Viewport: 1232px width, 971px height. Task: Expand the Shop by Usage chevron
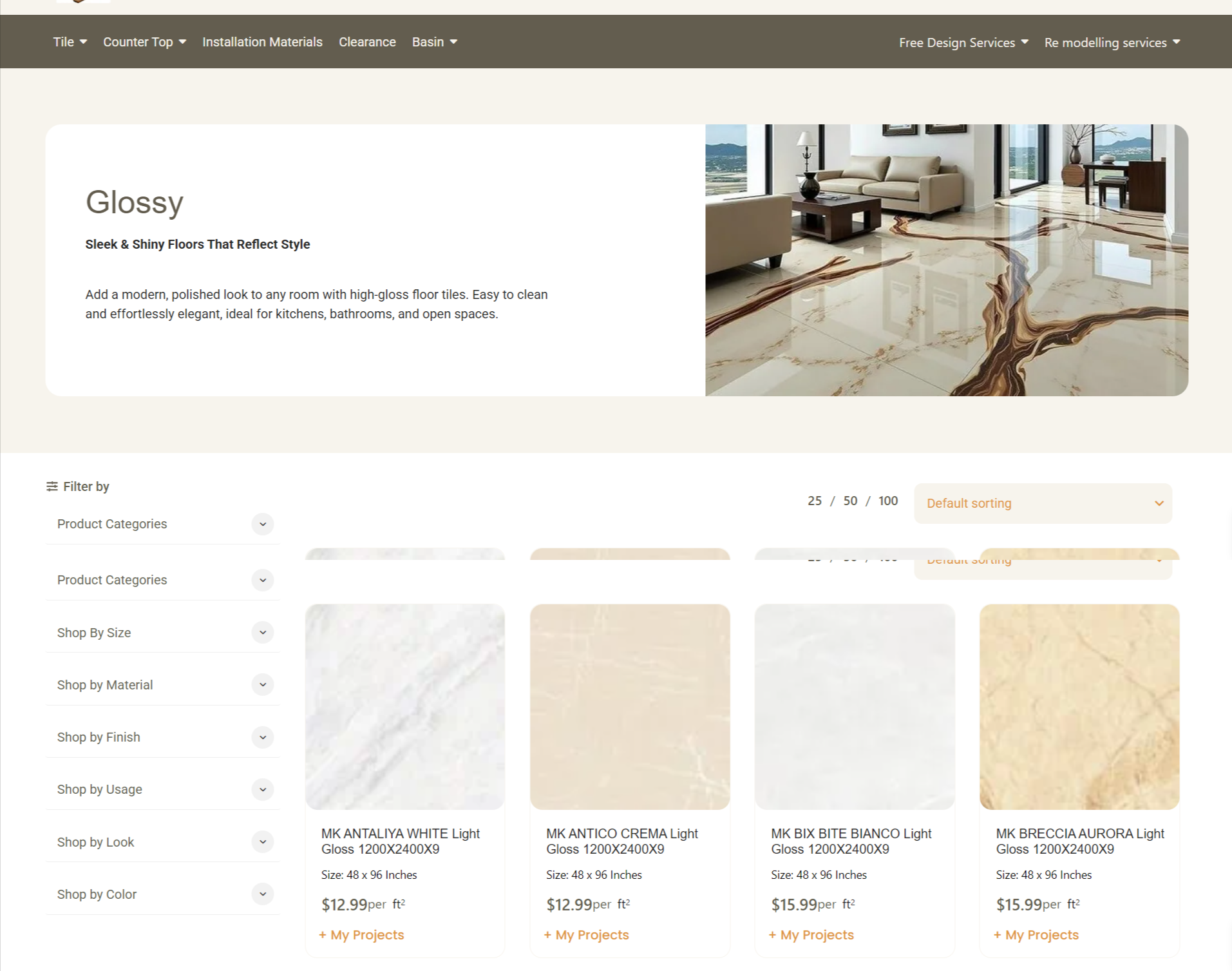coord(263,789)
